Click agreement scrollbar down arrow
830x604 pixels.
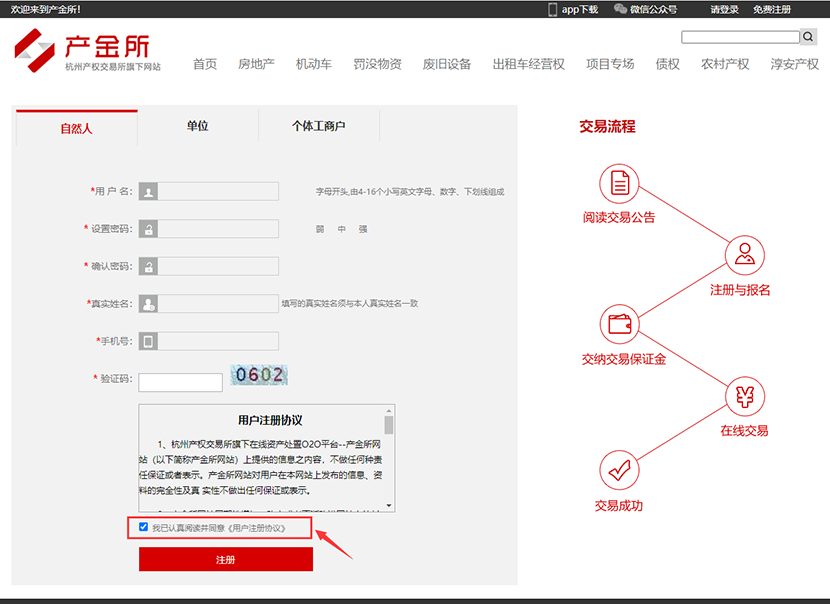coord(388,506)
